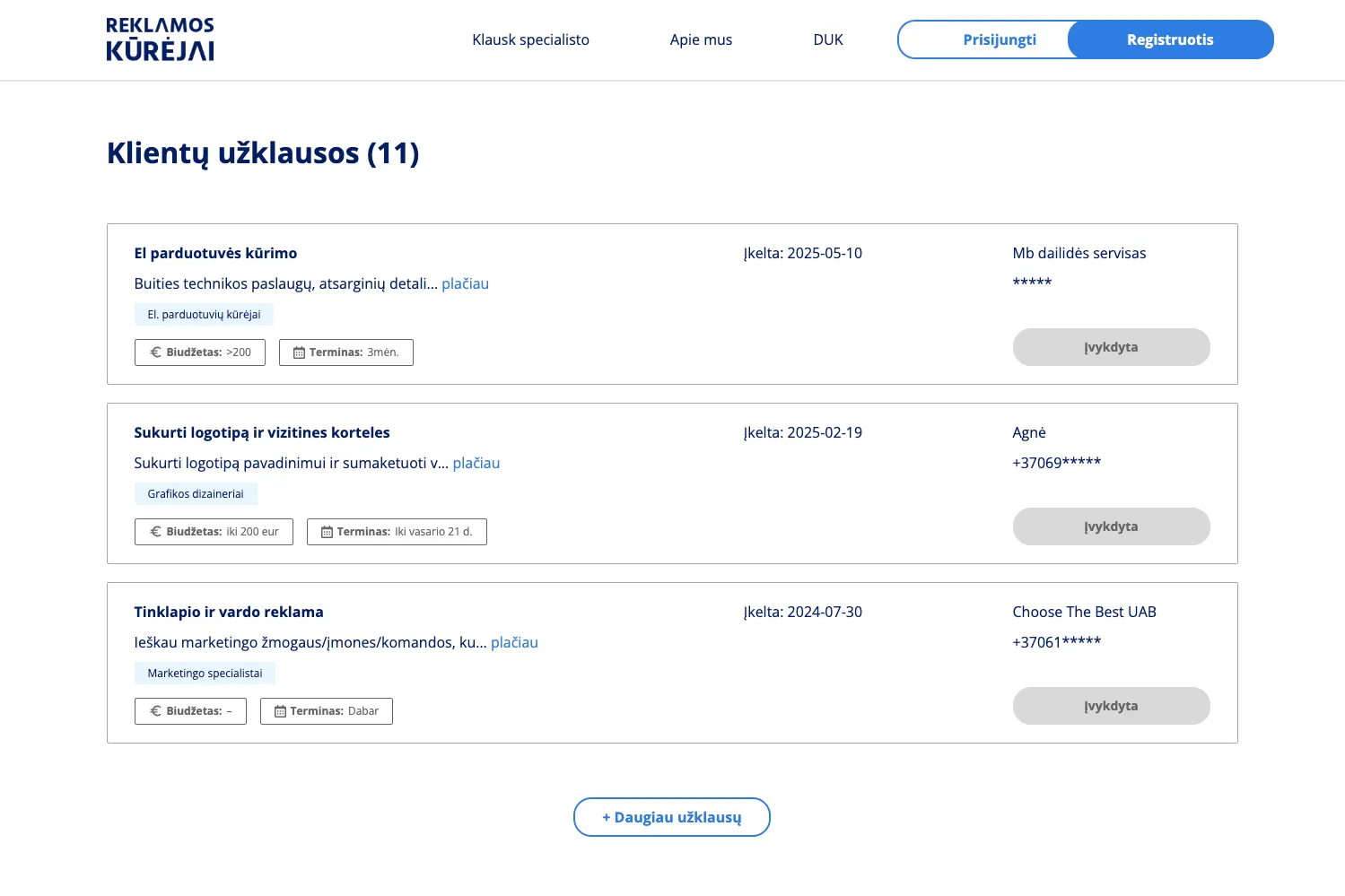Image resolution: width=1345 pixels, height=896 pixels.
Task: Open the Sukurti logotipą ir vizitines korteles title
Action: (262, 432)
